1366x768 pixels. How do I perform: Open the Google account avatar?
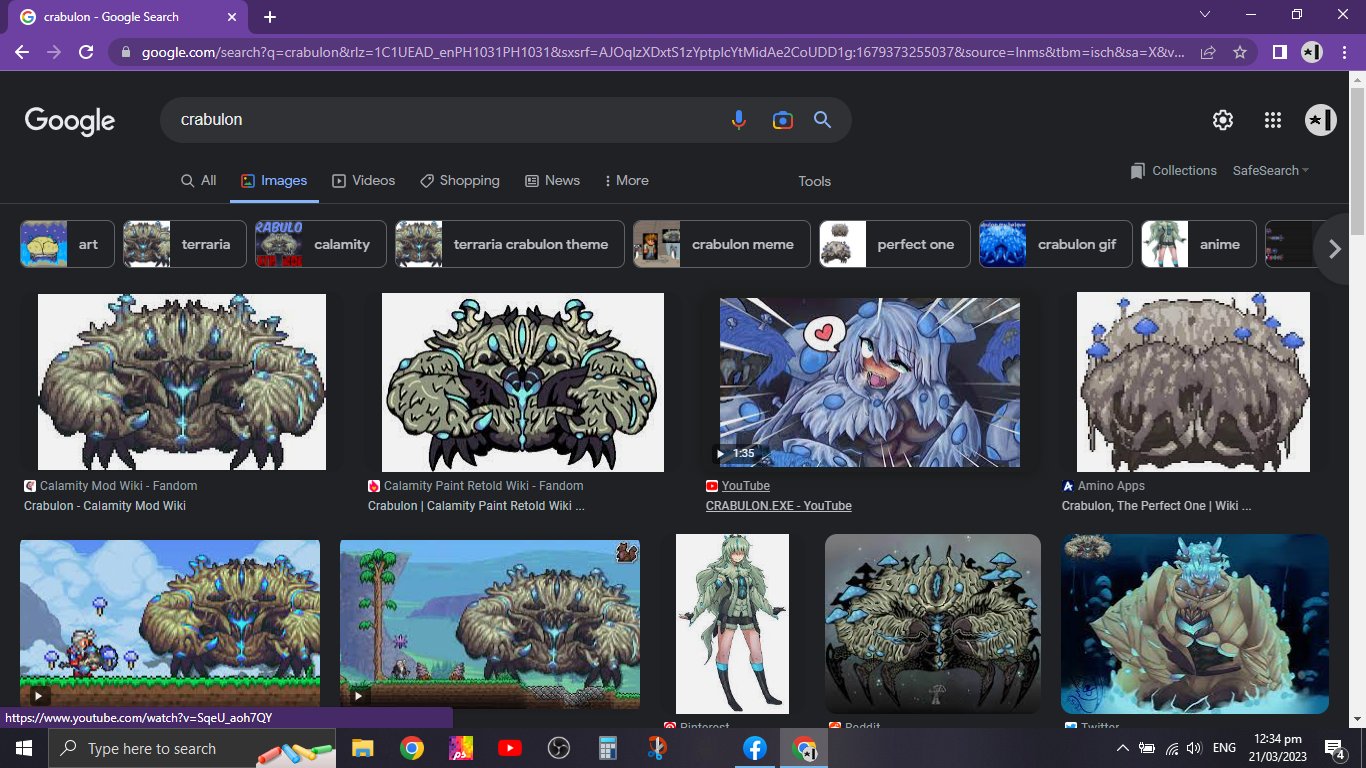[1320, 120]
